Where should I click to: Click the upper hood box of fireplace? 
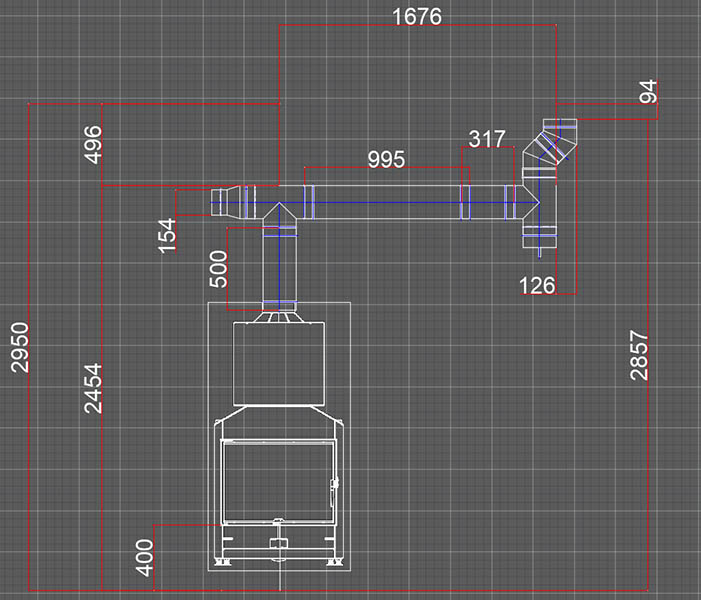279,363
